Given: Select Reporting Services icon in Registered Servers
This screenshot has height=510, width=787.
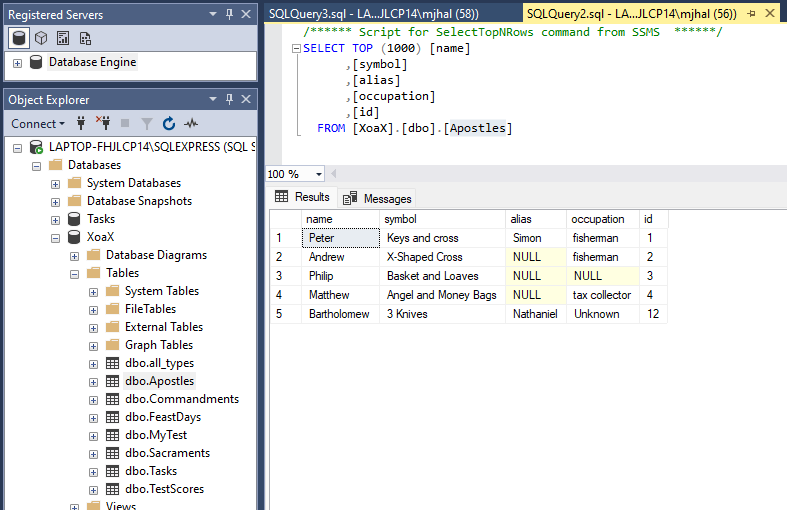Looking at the screenshot, I should pyautogui.click(x=63, y=38).
